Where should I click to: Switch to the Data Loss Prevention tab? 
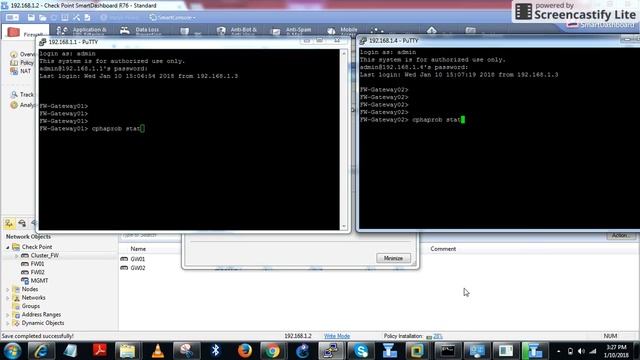(140, 31)
